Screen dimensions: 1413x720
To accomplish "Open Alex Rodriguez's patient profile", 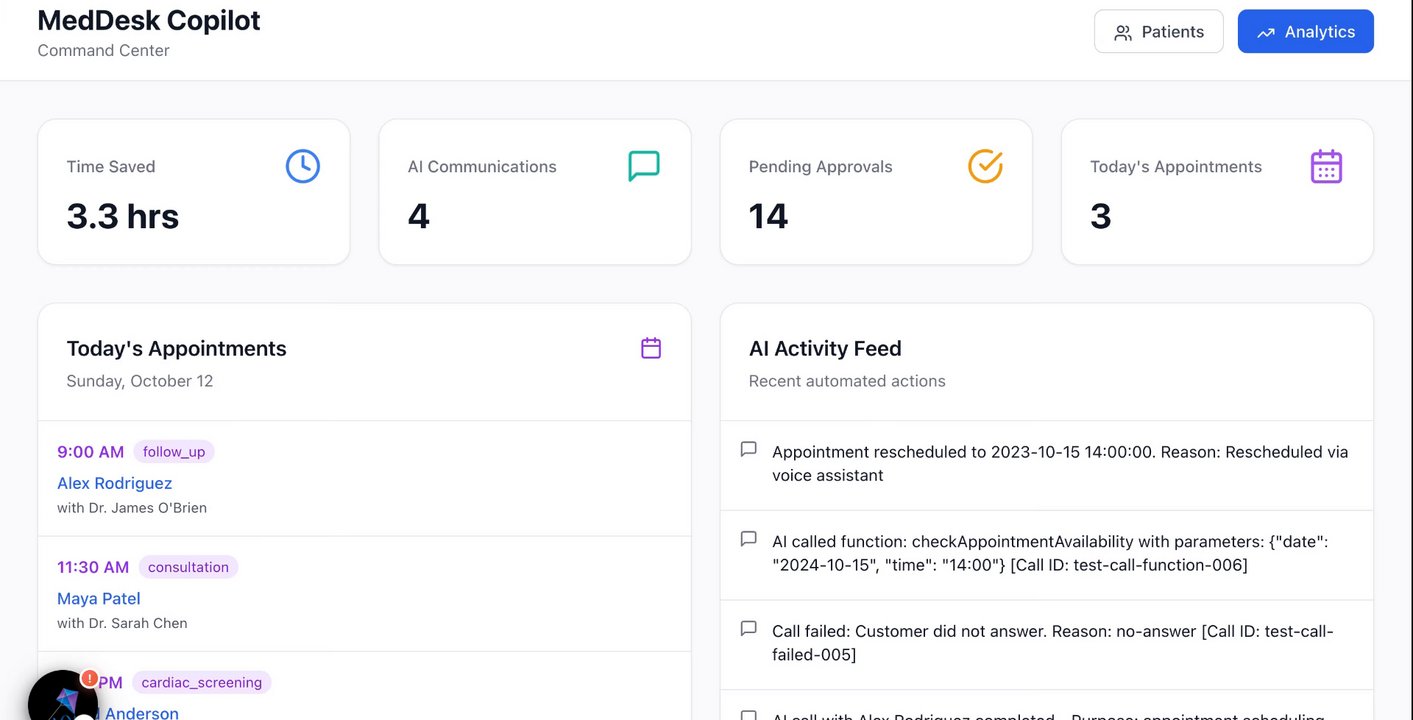I will pyautogui.click(x=115, y=483).
